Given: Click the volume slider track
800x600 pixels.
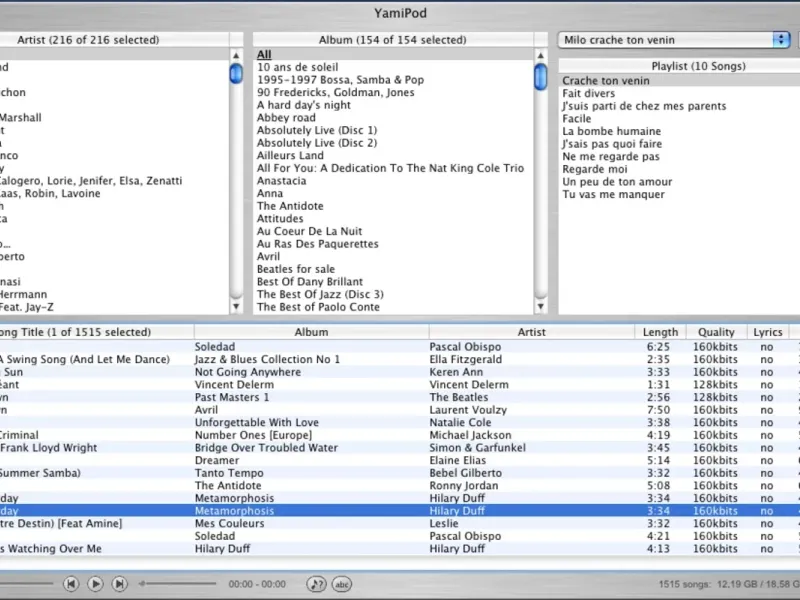Looking at the screenshot, I should 180,583.
